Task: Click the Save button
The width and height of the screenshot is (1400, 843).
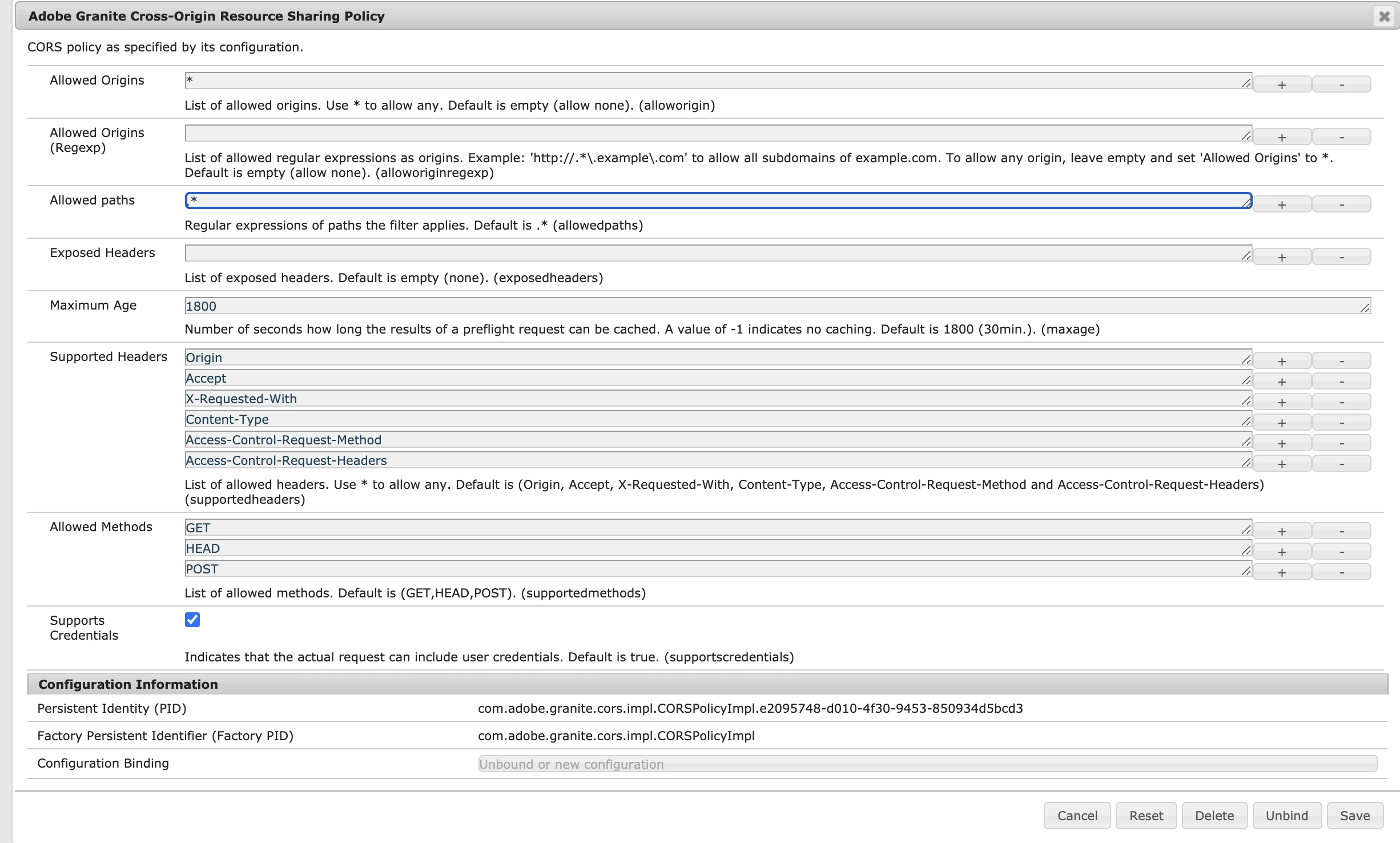Action: click(x=1354, y=816)
